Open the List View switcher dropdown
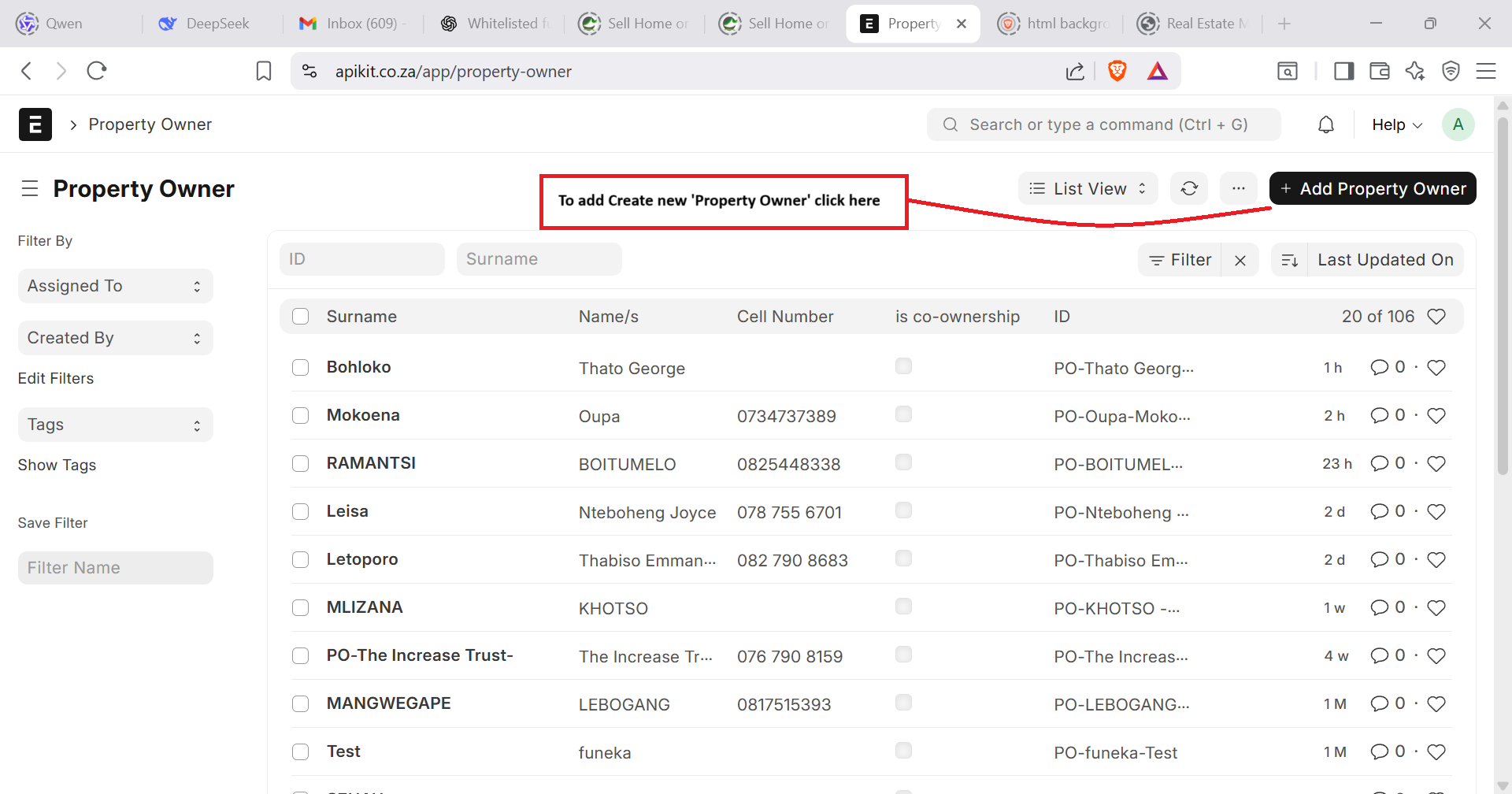The height and width of the screenshot is (794, 1512). (1088, 188)
